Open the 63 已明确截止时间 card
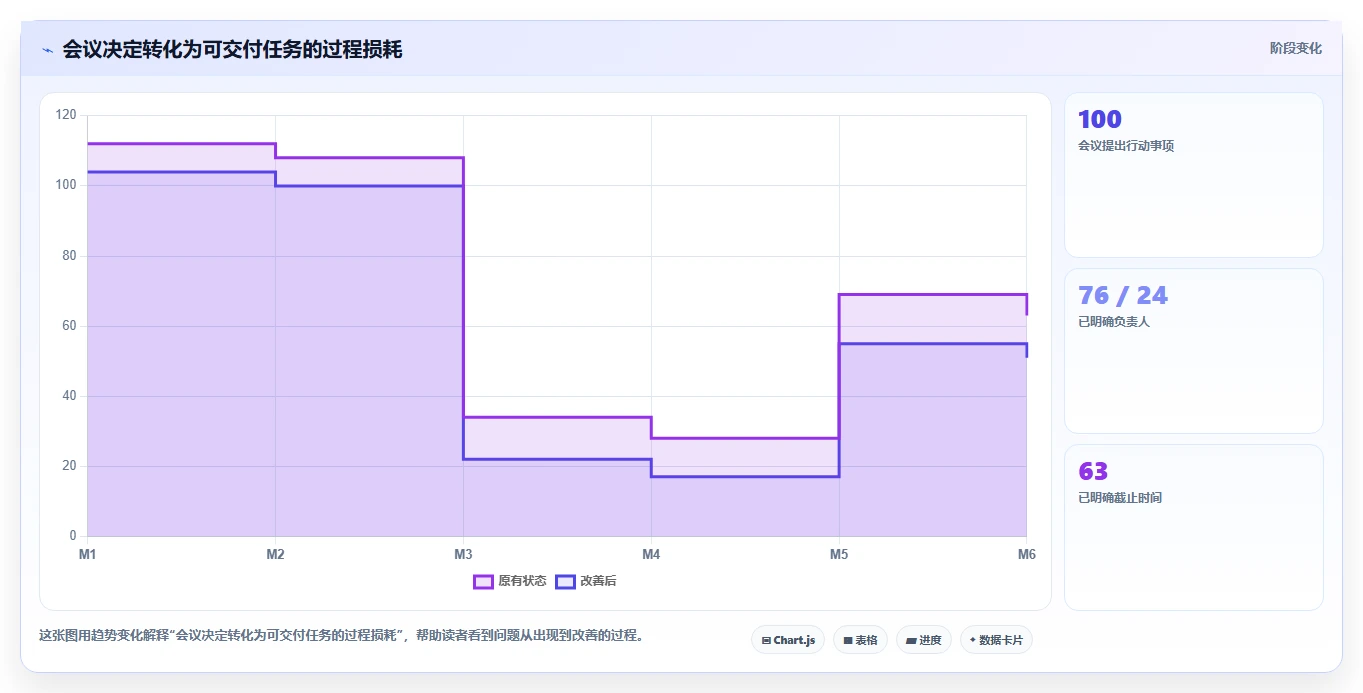Viewport: 1363px width, 693px height. [1194, 527]
